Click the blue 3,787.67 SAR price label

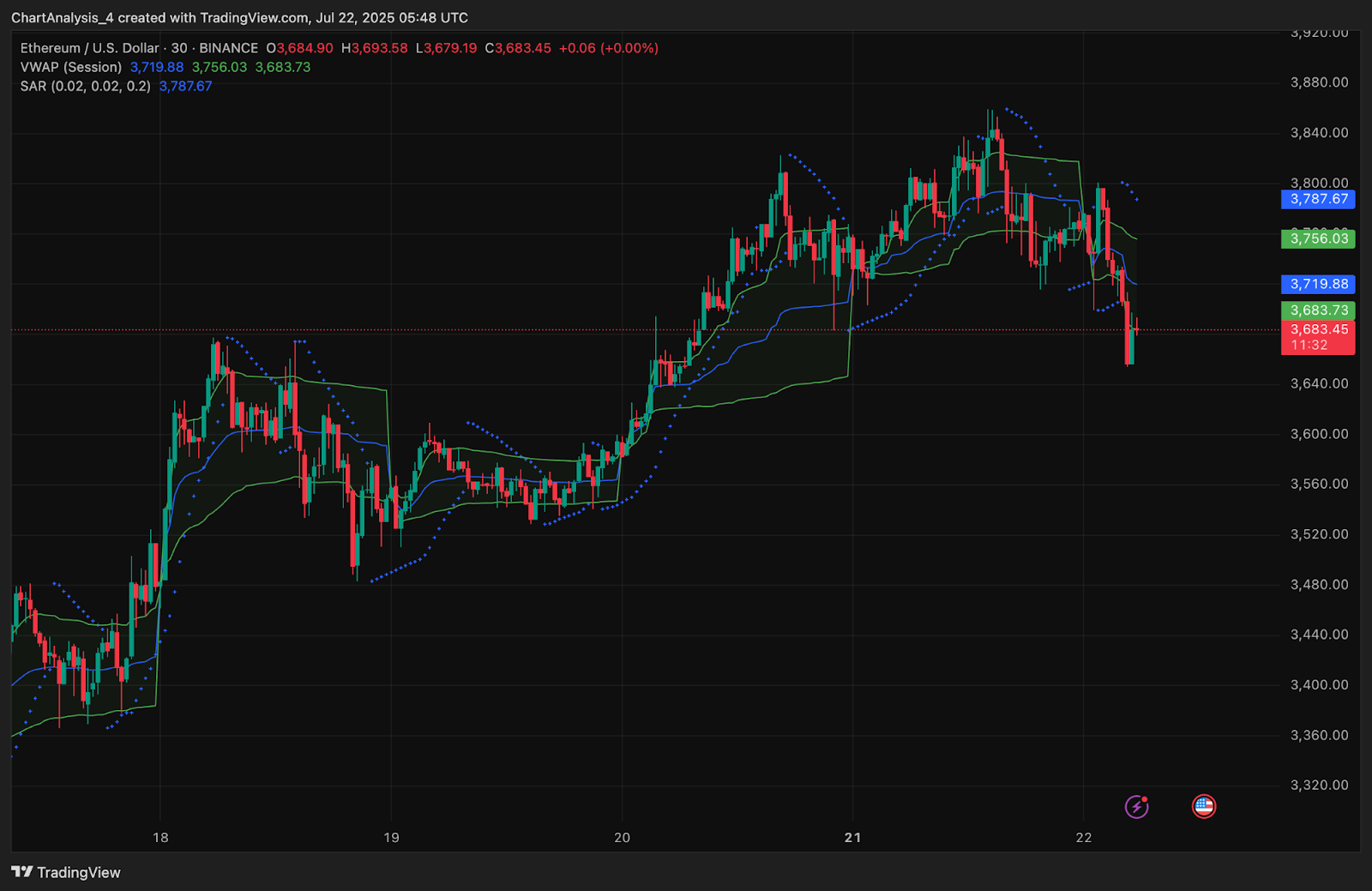tap(1318, 200)
